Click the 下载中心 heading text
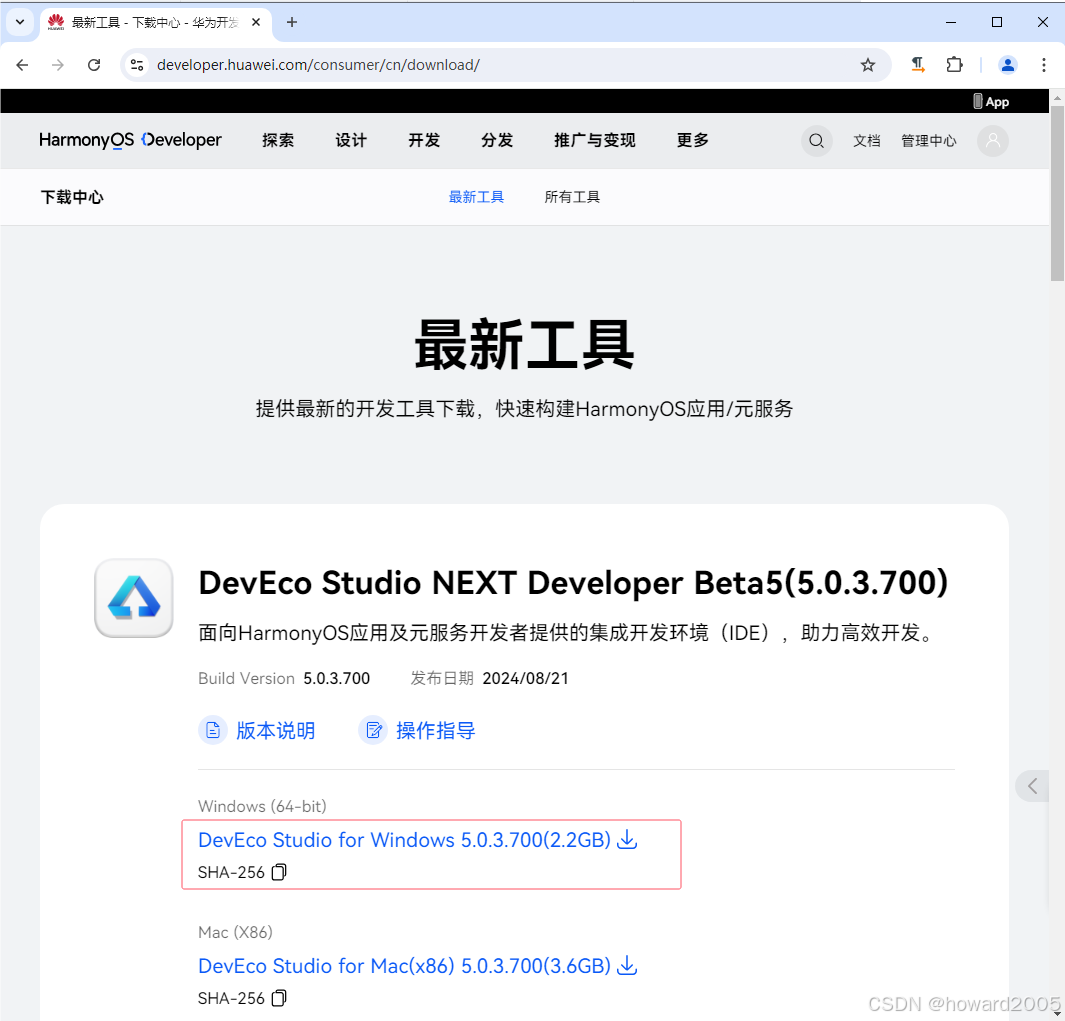1065x1021 pixels. [72, 197]
